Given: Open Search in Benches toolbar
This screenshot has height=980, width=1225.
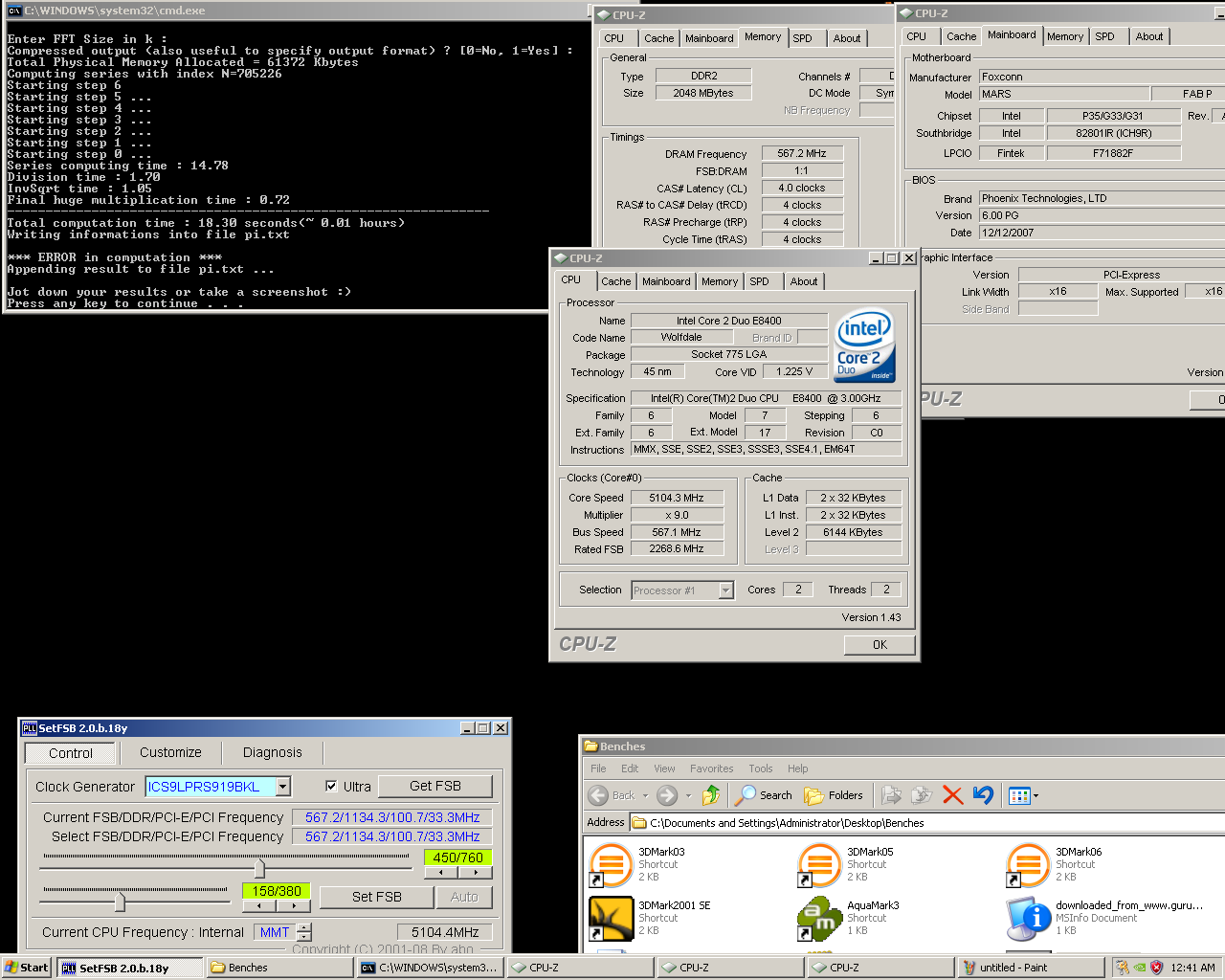Looking at the screenshot, I should [764, 795].
